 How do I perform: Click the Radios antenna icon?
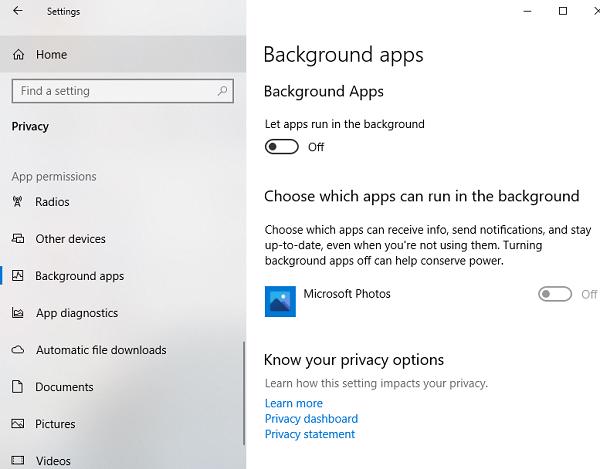[18, 202]
